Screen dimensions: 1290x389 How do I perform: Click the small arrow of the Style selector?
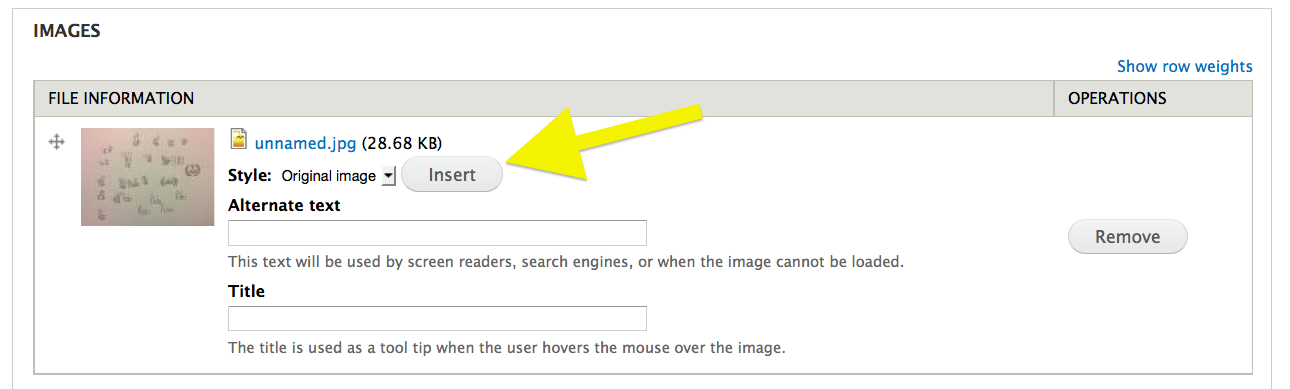click(x=389, y=176)
